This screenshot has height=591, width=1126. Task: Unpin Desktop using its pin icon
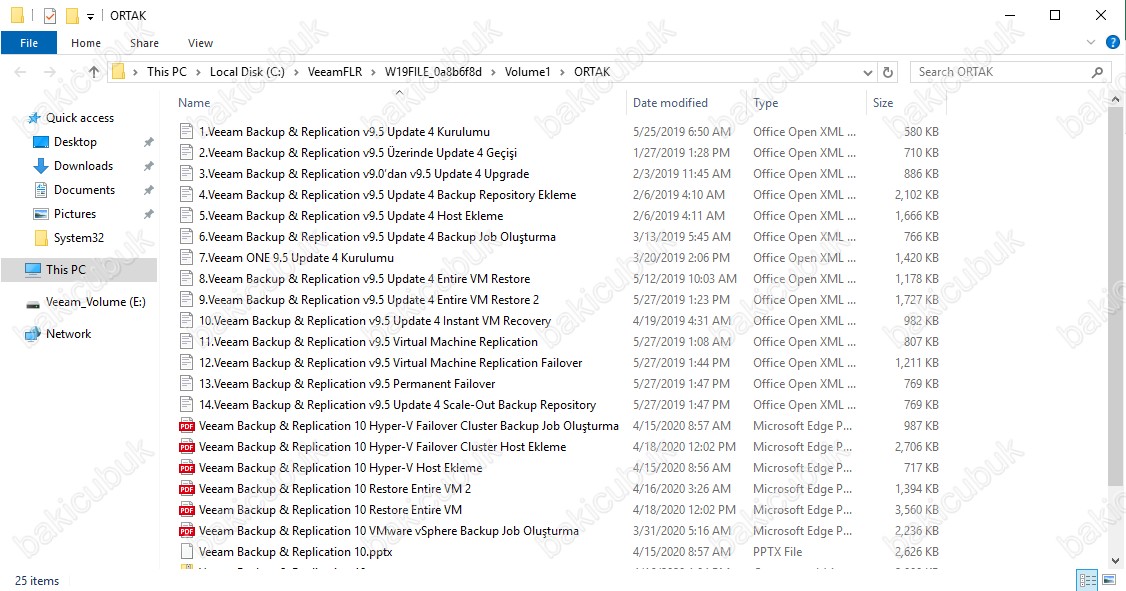point(149,142)
